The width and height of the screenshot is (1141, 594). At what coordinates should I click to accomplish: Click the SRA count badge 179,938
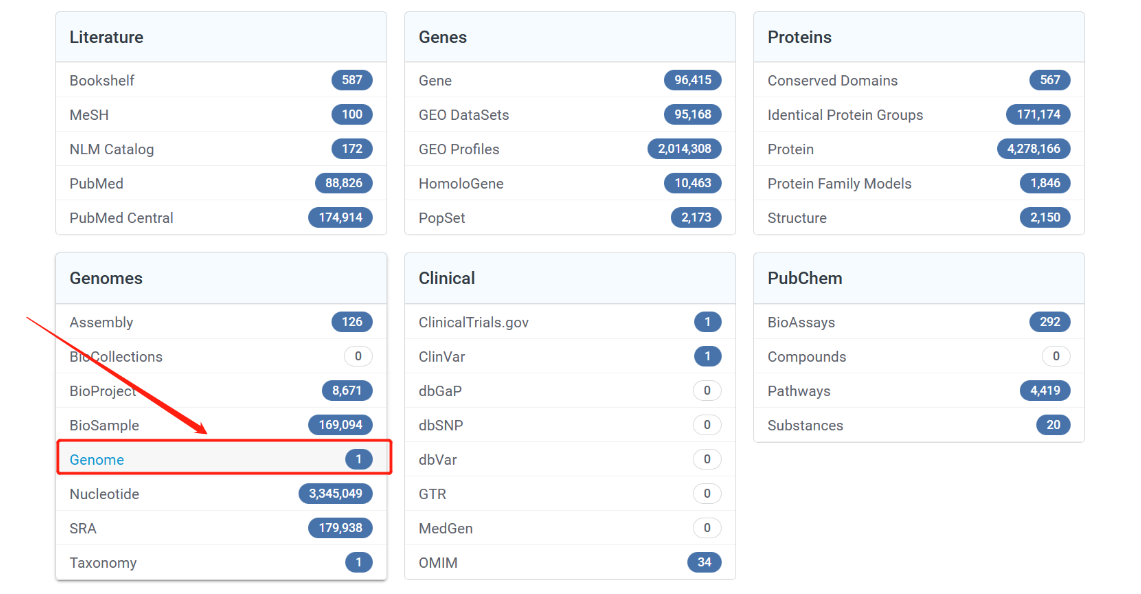pyautogui.click(x=340, y=528)
